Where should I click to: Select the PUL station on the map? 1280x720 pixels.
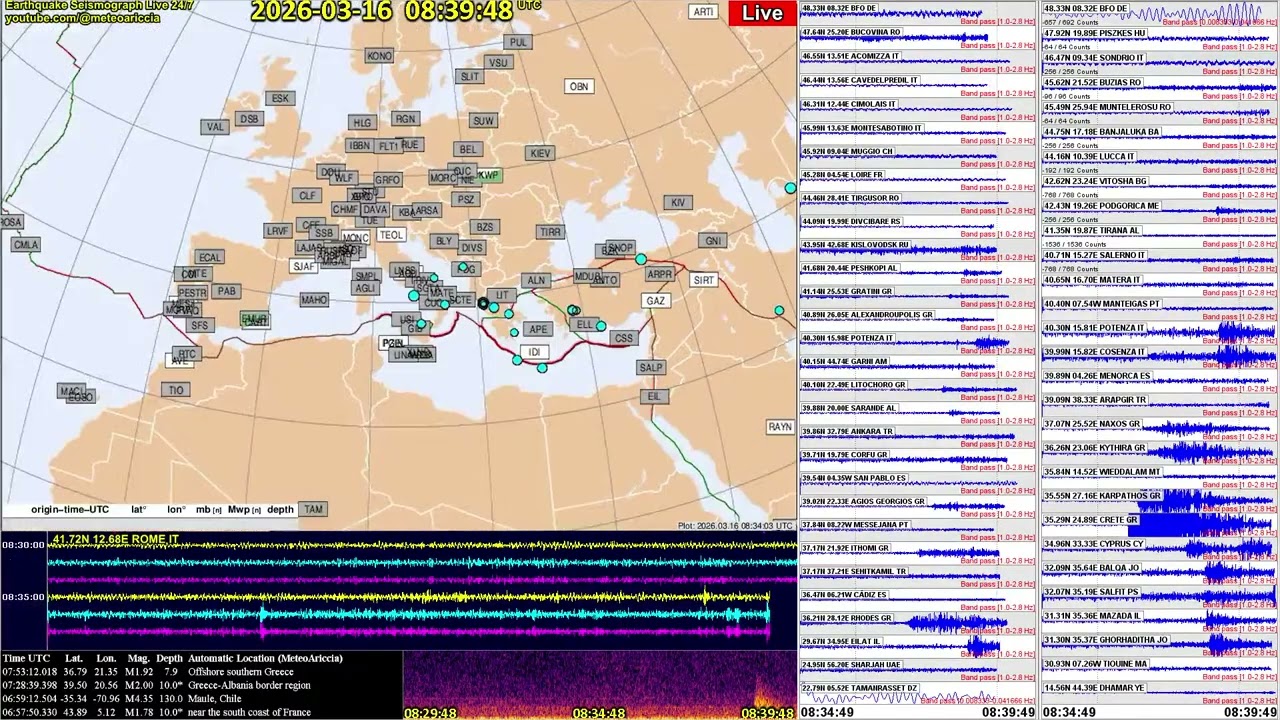click(x=518, y=42)
